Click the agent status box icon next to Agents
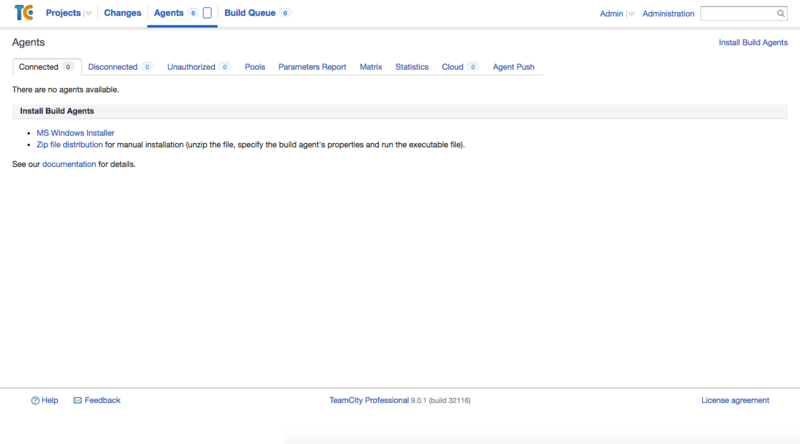 click(207, 13)
